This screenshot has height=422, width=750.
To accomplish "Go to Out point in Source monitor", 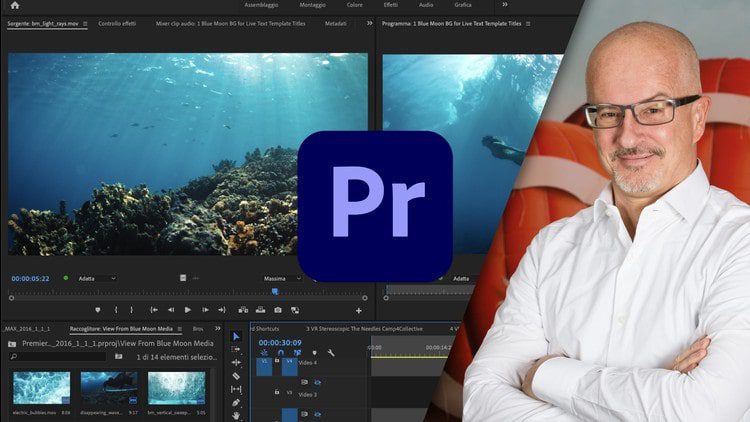I will click(x=222, y=310).
